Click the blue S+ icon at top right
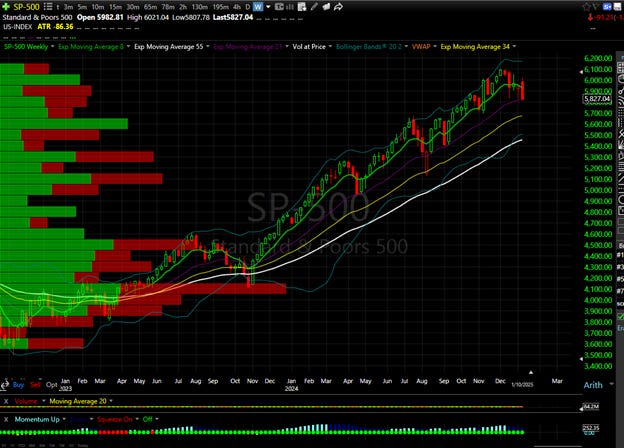The width and height of the screenshot is (624, 448). [x=607, y=7]
